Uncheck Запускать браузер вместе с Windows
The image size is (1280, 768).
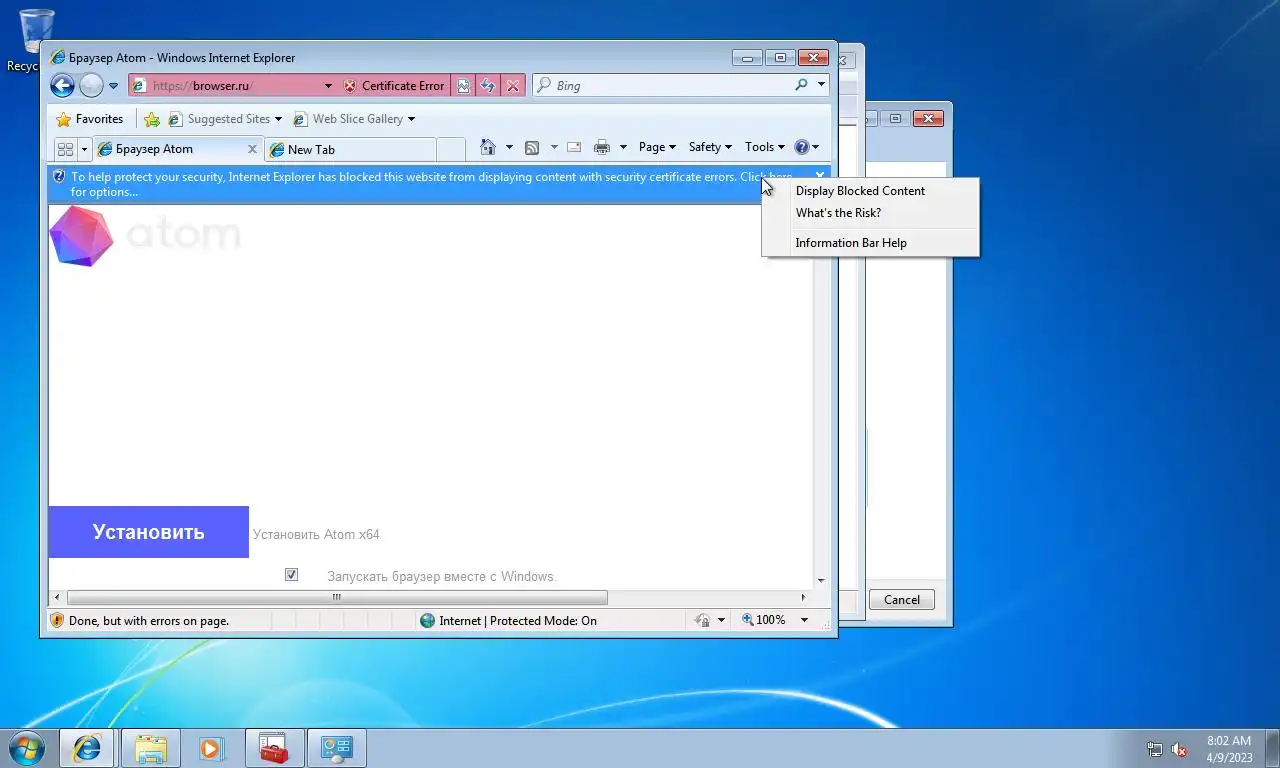[x=291, y=575]
